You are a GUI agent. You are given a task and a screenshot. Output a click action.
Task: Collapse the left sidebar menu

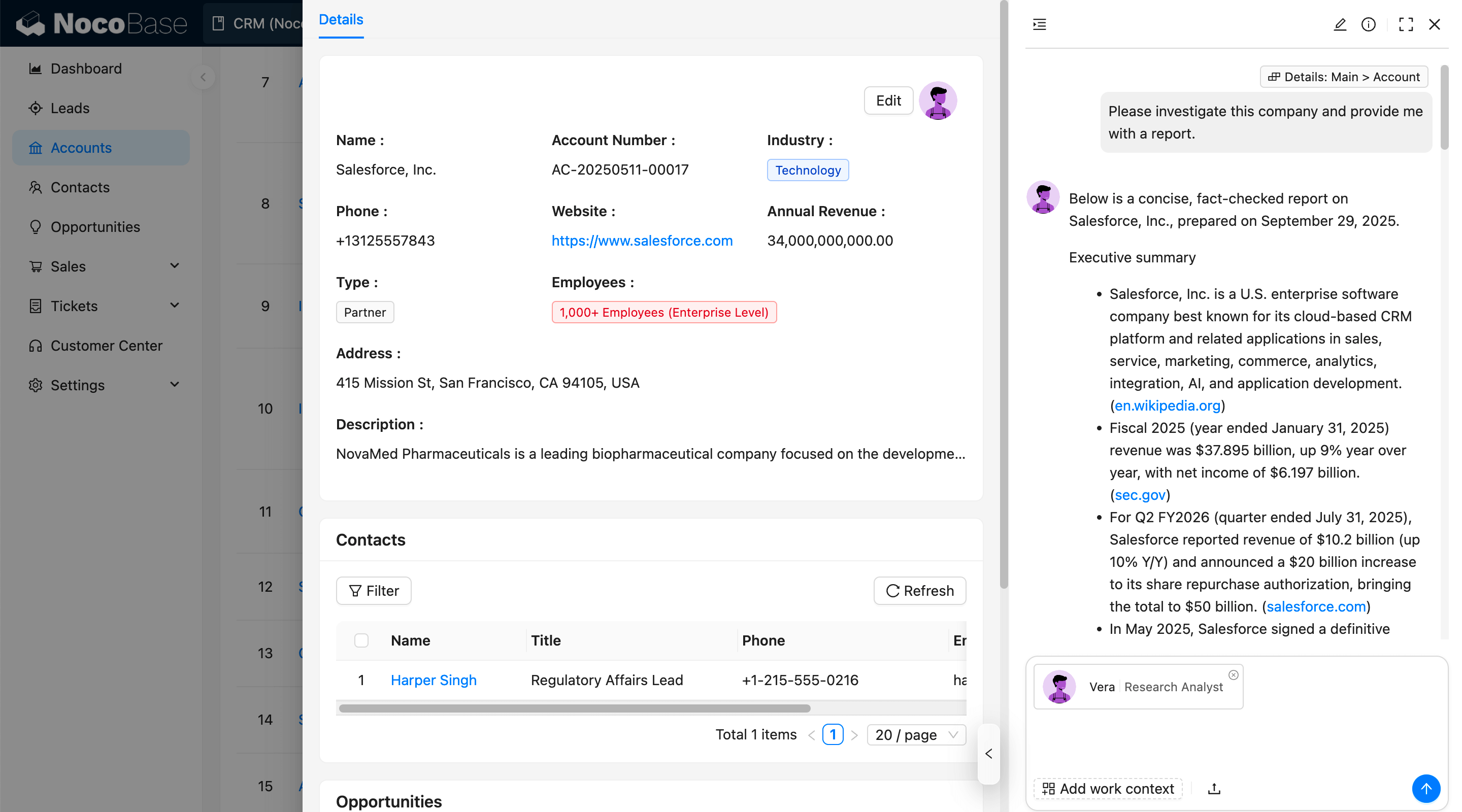tap(203, 77)
